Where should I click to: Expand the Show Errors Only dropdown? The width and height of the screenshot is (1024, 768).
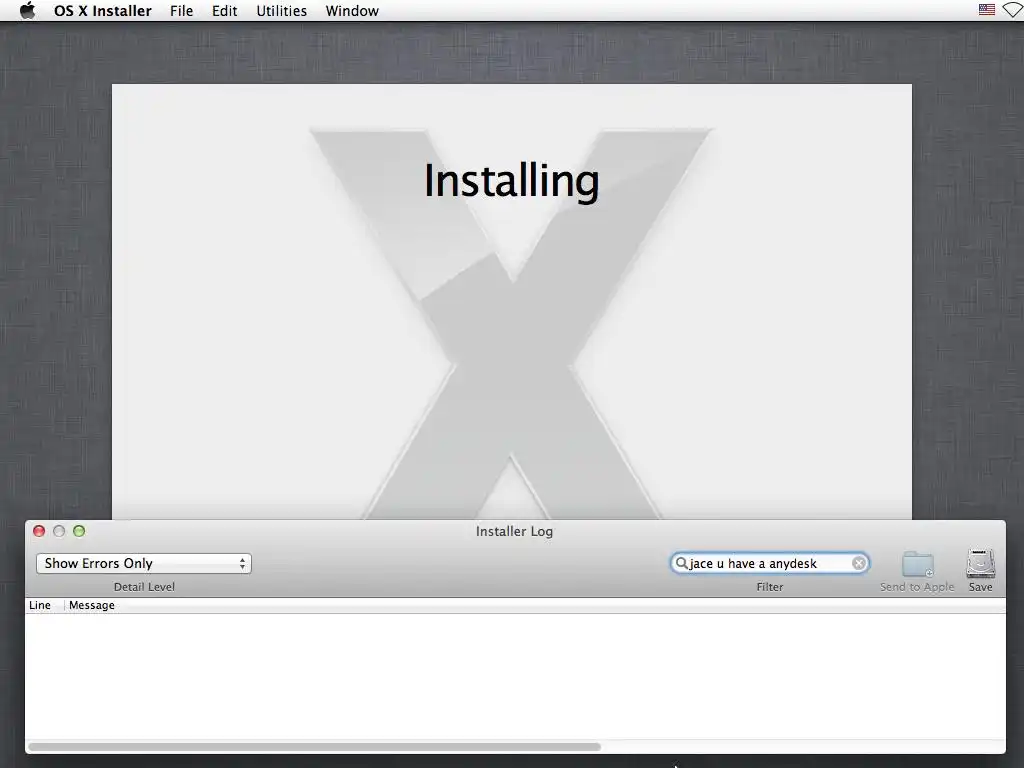click(x=144, y=564)
